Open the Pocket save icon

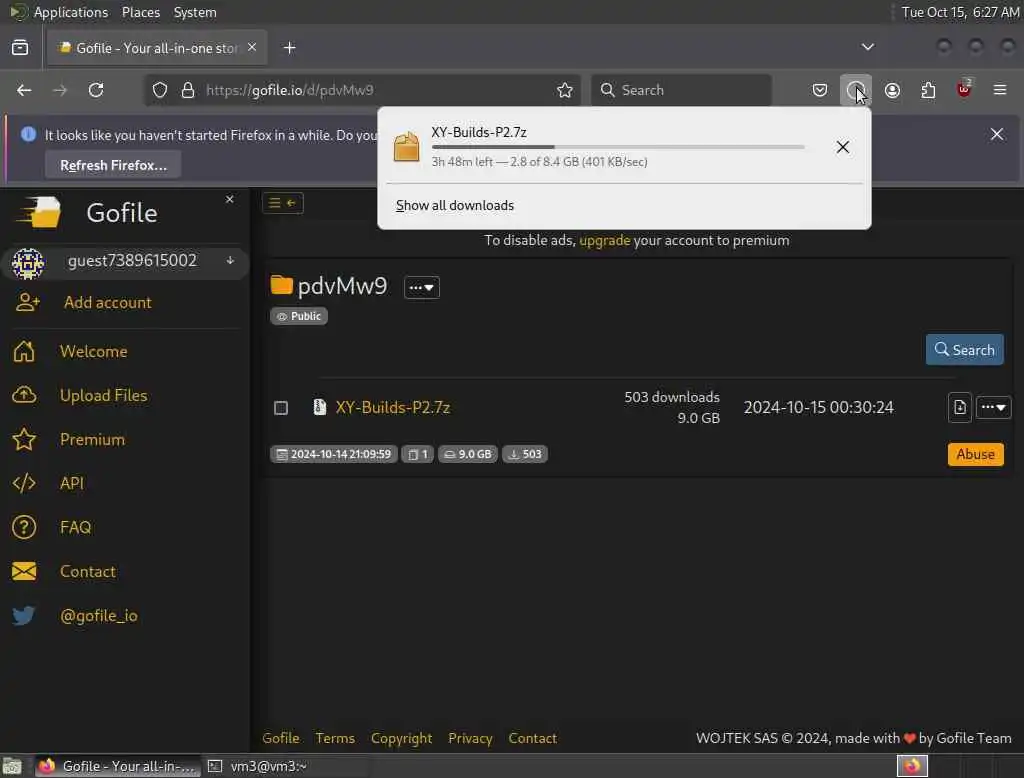(x=820, y=90)
